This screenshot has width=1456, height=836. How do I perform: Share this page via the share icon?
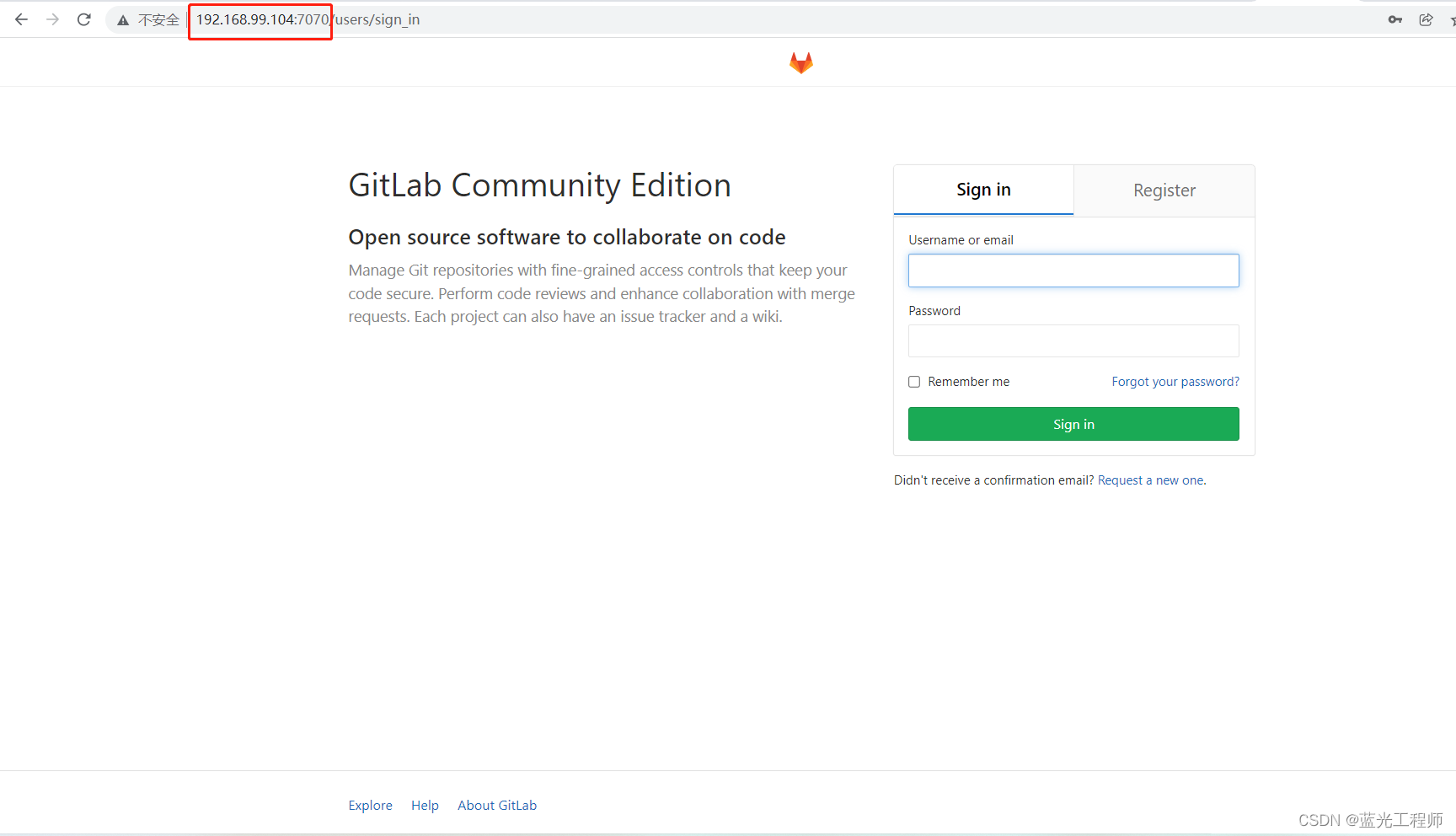pos(1426,19)
